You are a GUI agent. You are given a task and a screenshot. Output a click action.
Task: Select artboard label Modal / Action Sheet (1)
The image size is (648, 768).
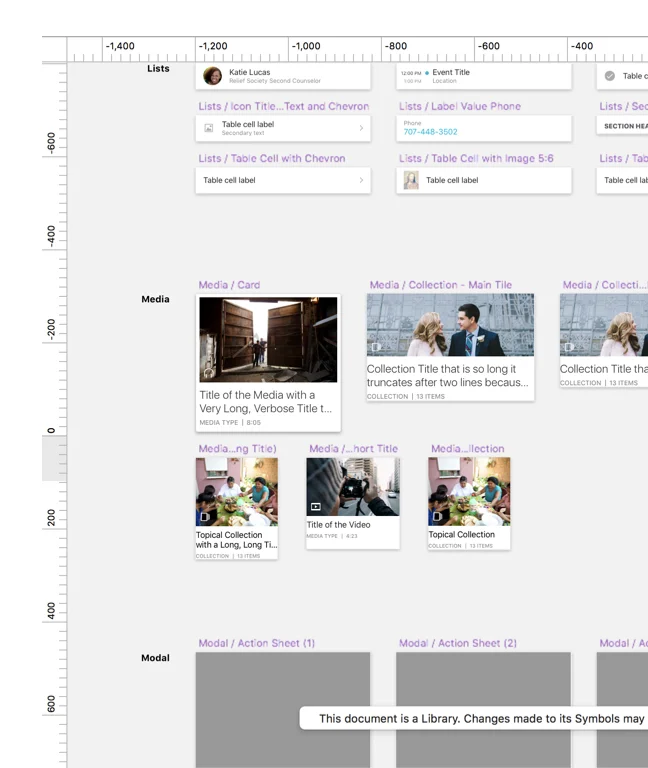point(257,643)
